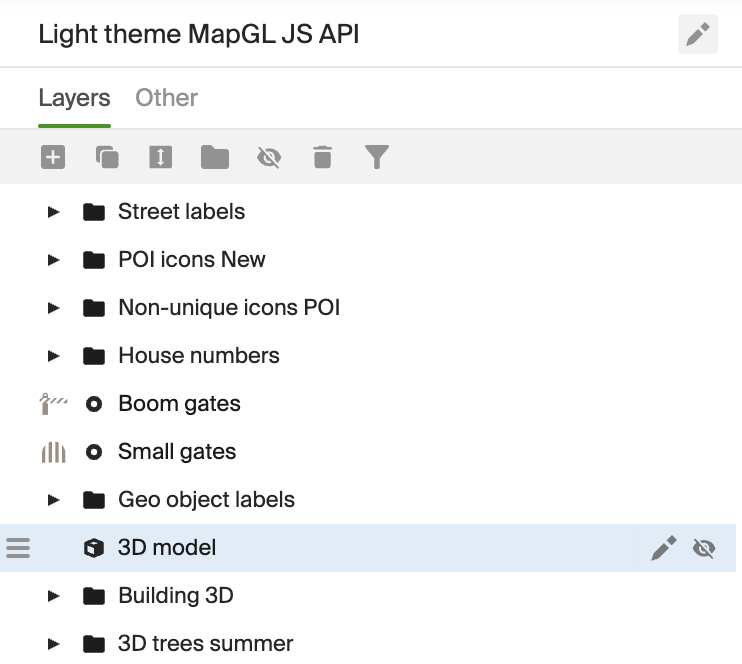This screenshot has height=664, width=742.
Task: Hide the 3D model layer
Action: click(x=704, y=548)
